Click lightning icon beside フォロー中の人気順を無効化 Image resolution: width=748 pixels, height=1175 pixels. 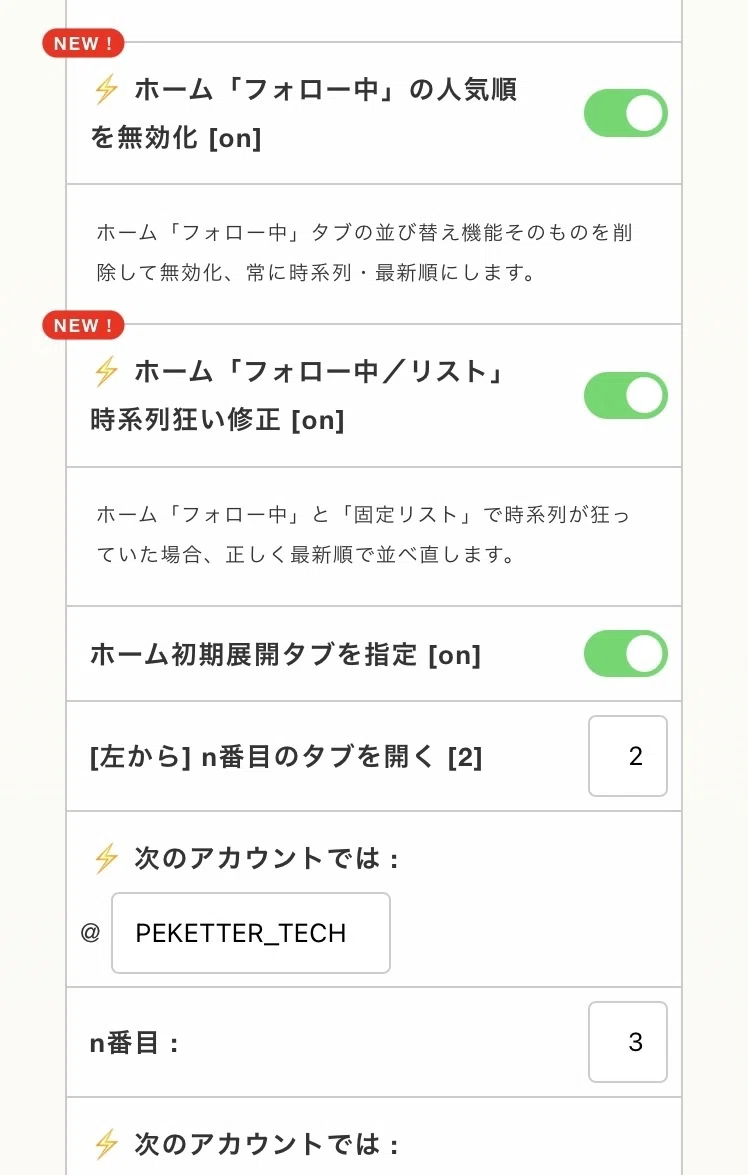pyautogui.click(x=106, y=90)
